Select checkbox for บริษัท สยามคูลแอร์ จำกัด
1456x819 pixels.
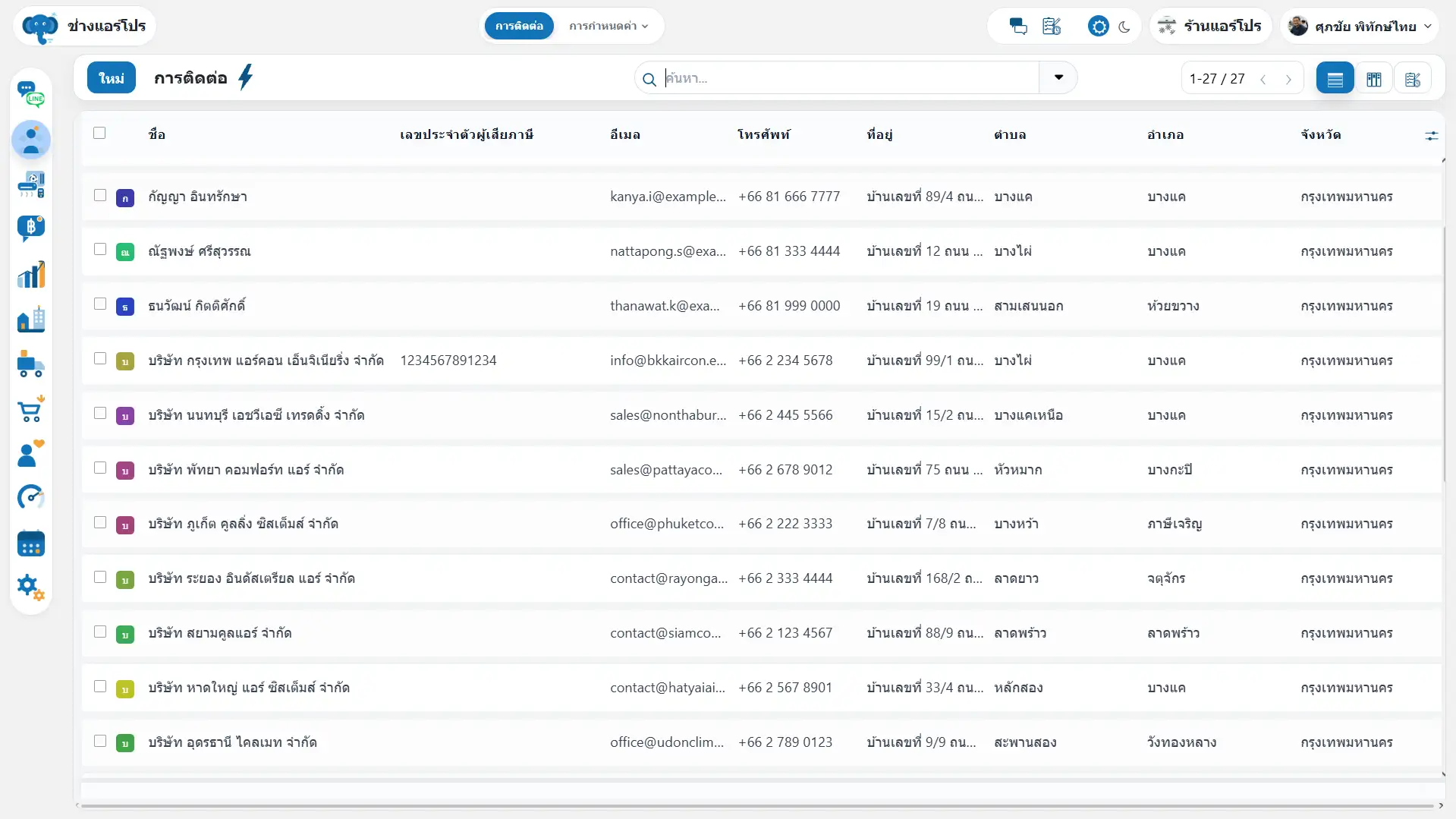(100, 632)
